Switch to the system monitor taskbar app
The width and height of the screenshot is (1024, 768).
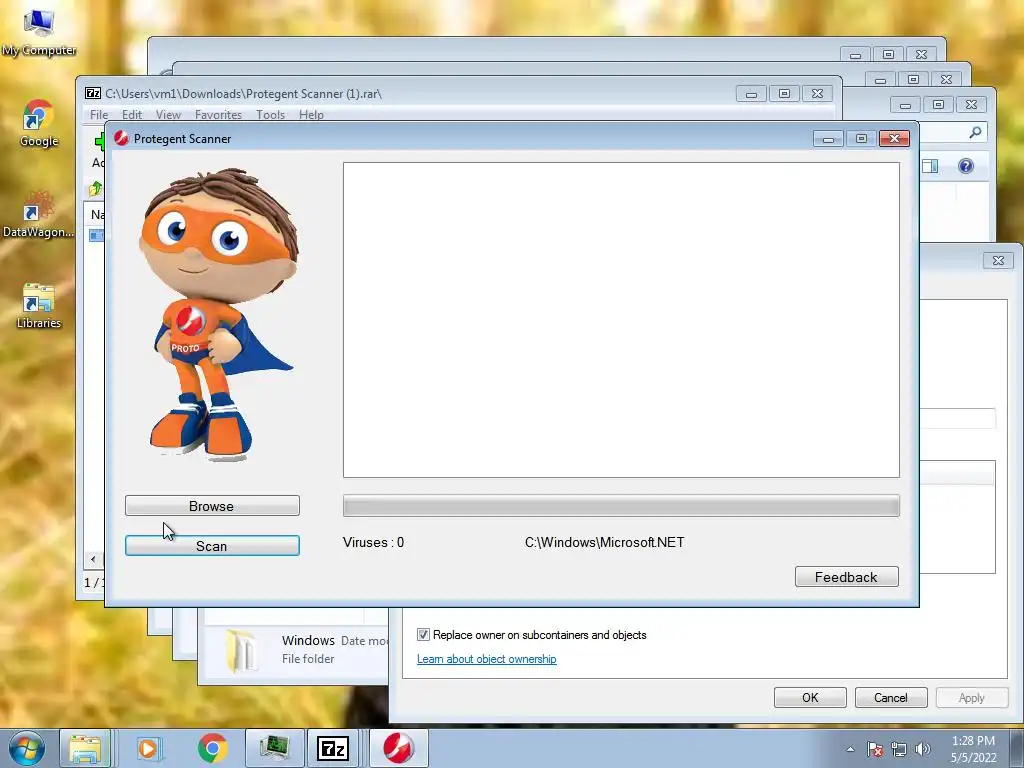tap(274, 748)
